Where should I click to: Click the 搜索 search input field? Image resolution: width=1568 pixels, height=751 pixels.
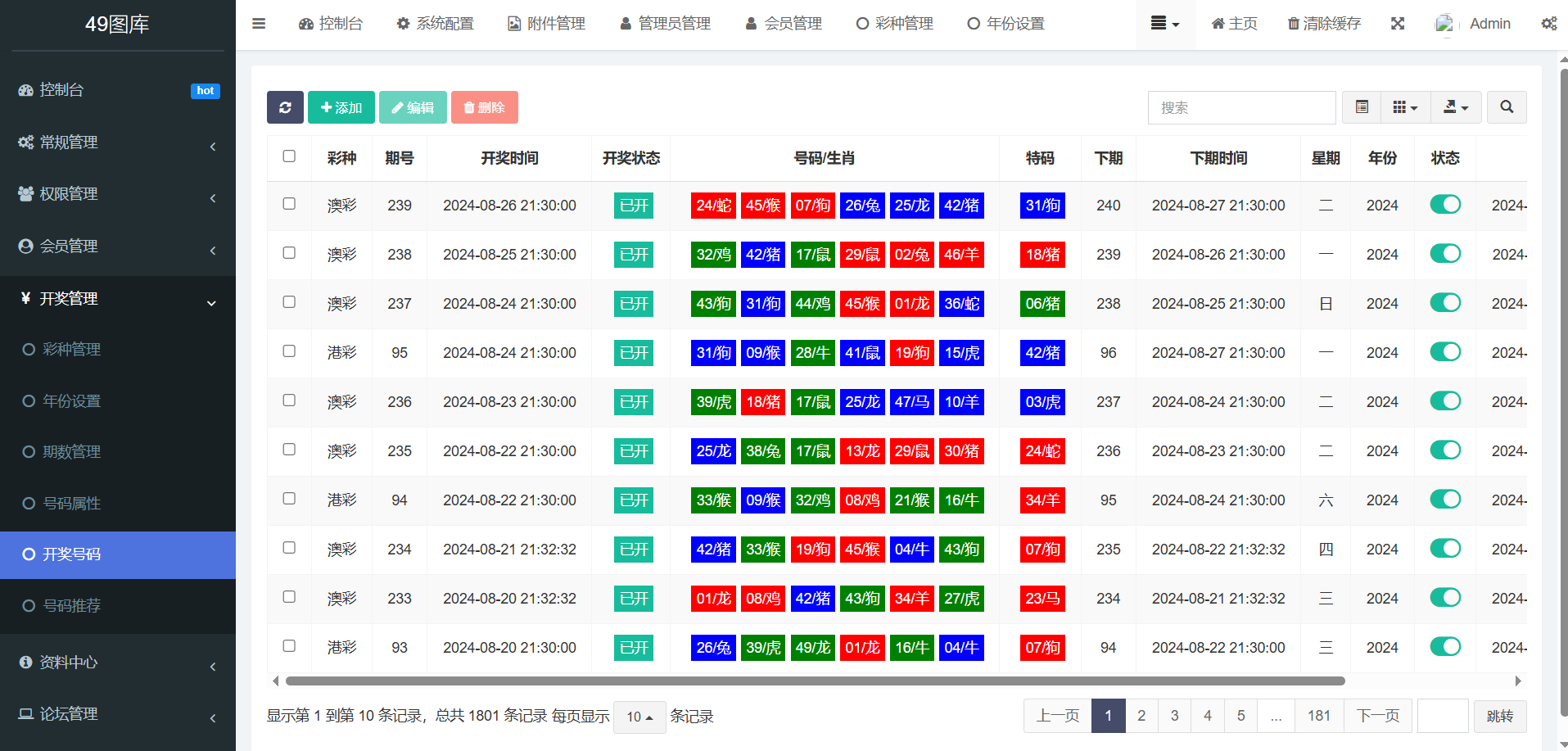point(1241,107)
